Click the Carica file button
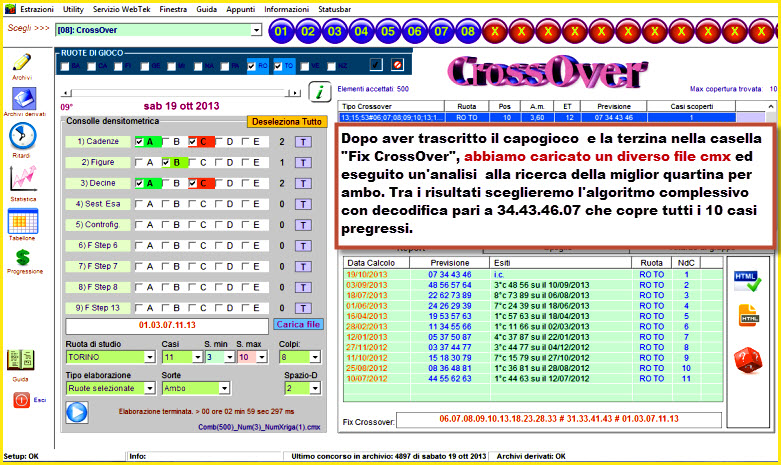This screenshot has height=465, width=781. (x=298, y=325)
